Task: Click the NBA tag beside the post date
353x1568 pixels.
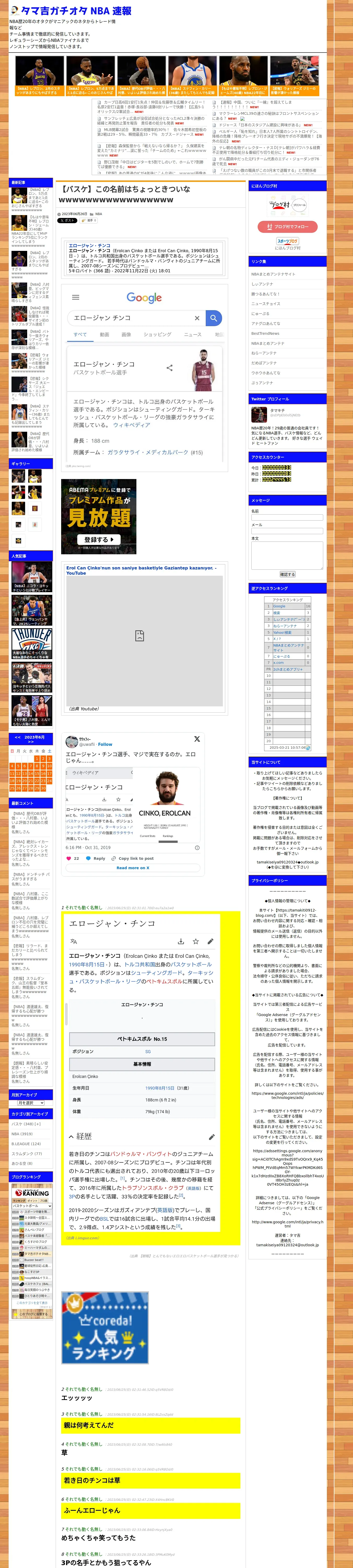Action: click(x=99, y=214)
